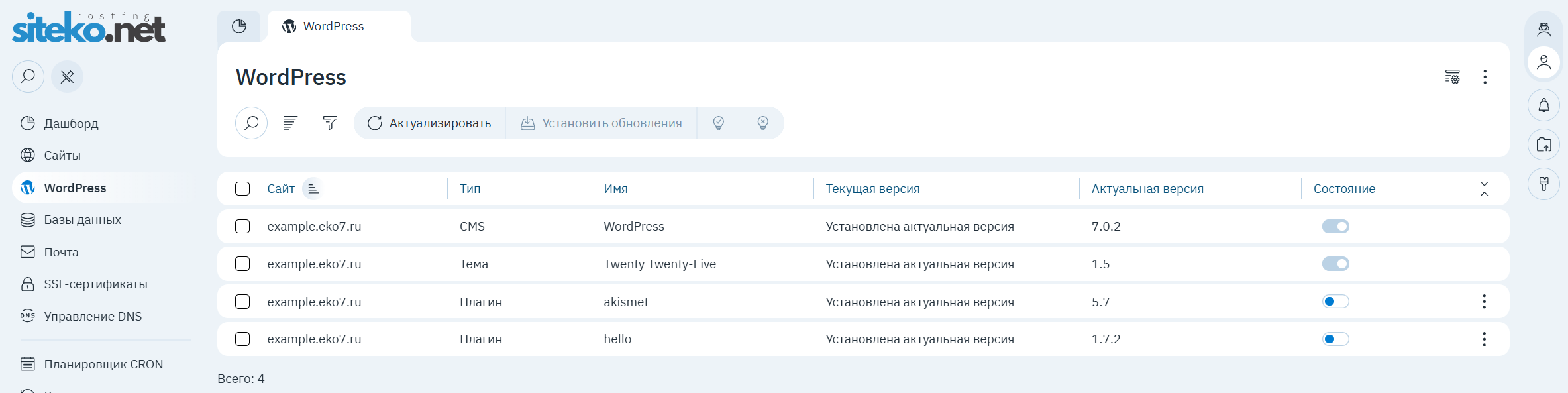The height and width of the screenshot is (393, 1568).
Task: Click the sort icon next to Сайт
Action: [313, 189]
